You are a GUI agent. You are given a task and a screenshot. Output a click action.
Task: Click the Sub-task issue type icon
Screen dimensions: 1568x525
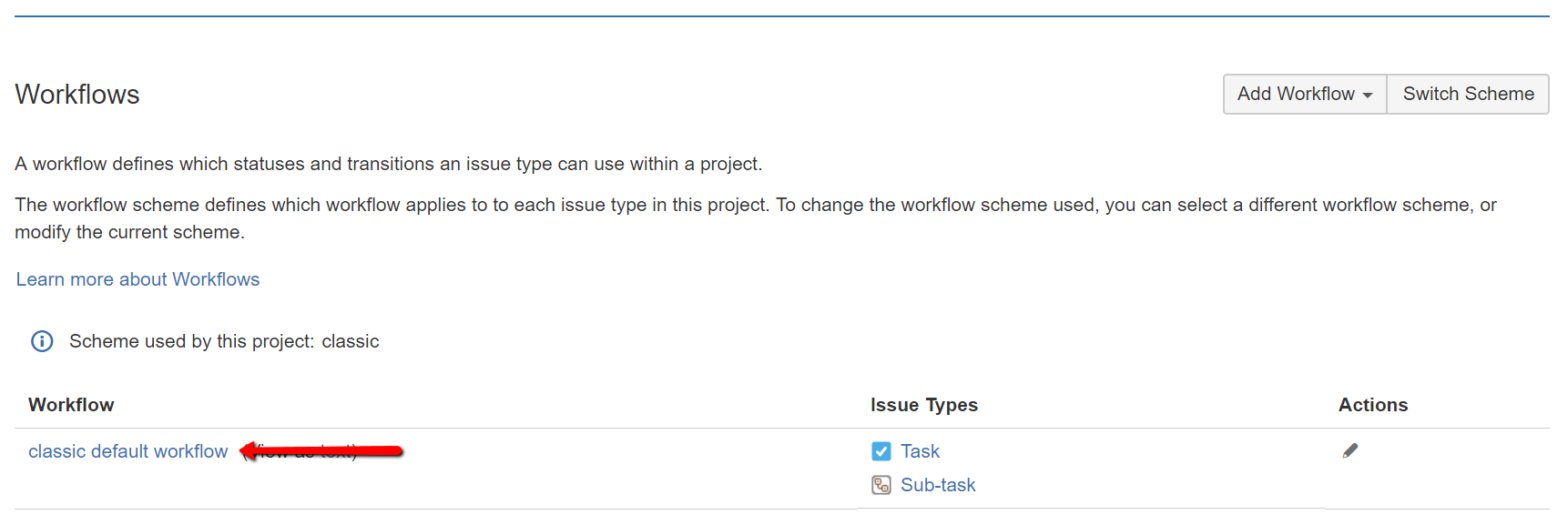click(x=881, y=485)
